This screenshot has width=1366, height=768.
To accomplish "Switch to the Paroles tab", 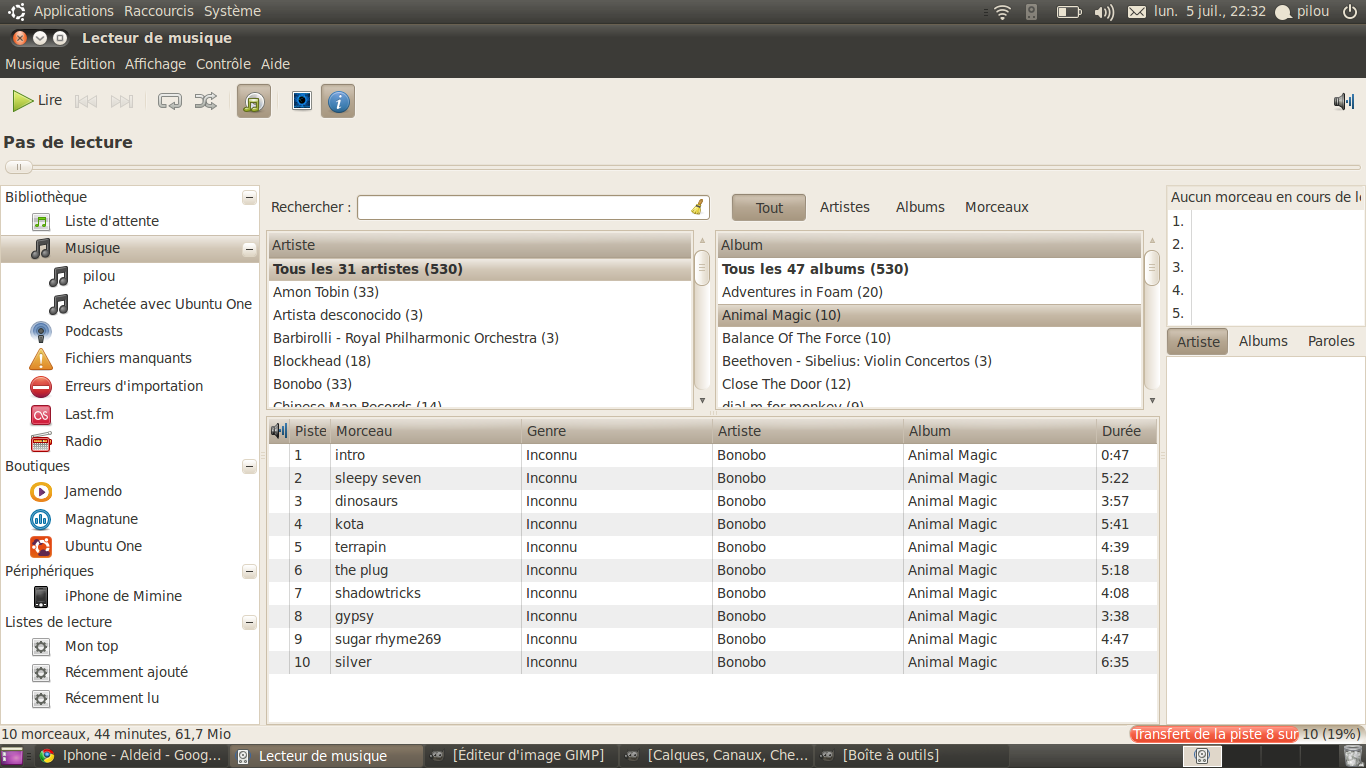I will [x=1330, y=341].
